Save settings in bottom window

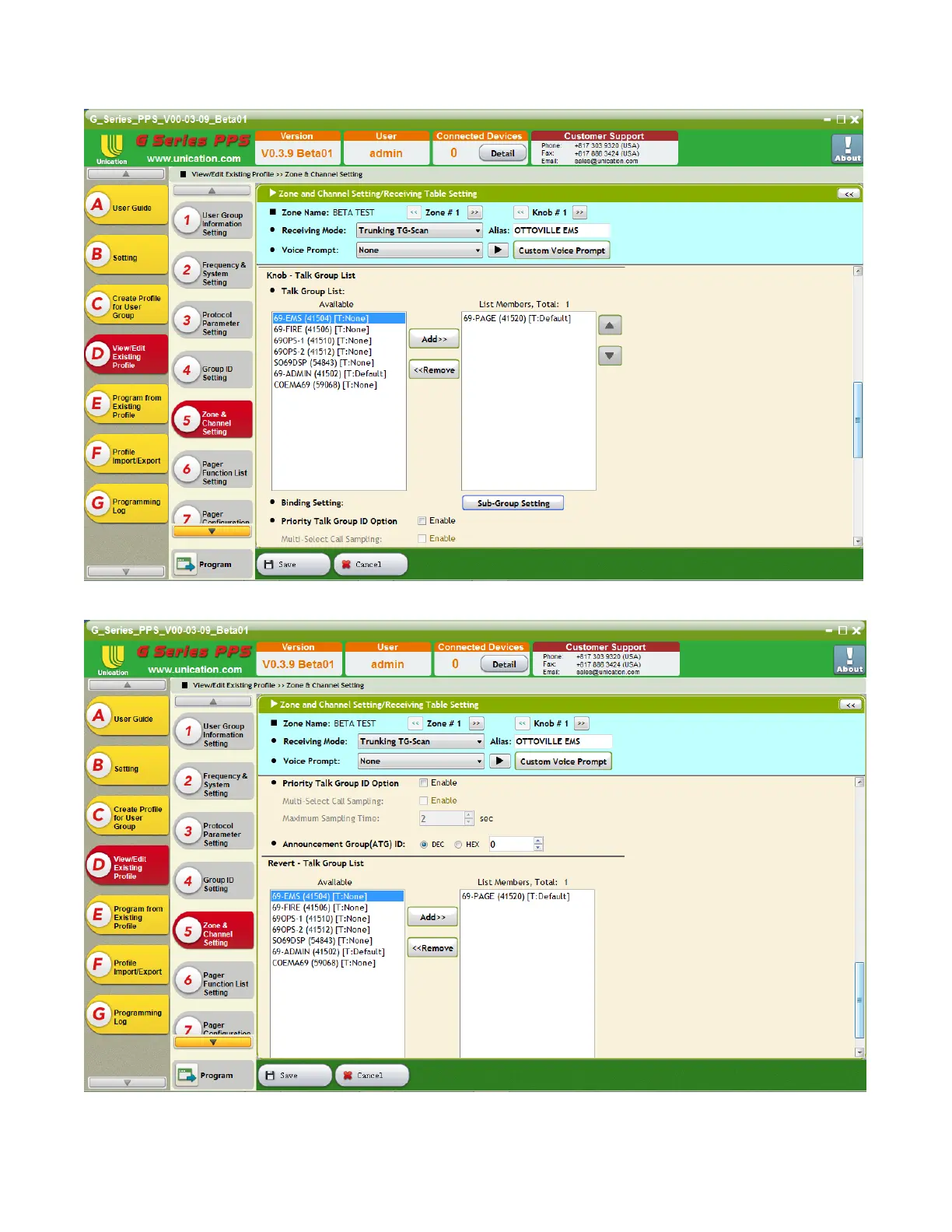pos(295,1075)
